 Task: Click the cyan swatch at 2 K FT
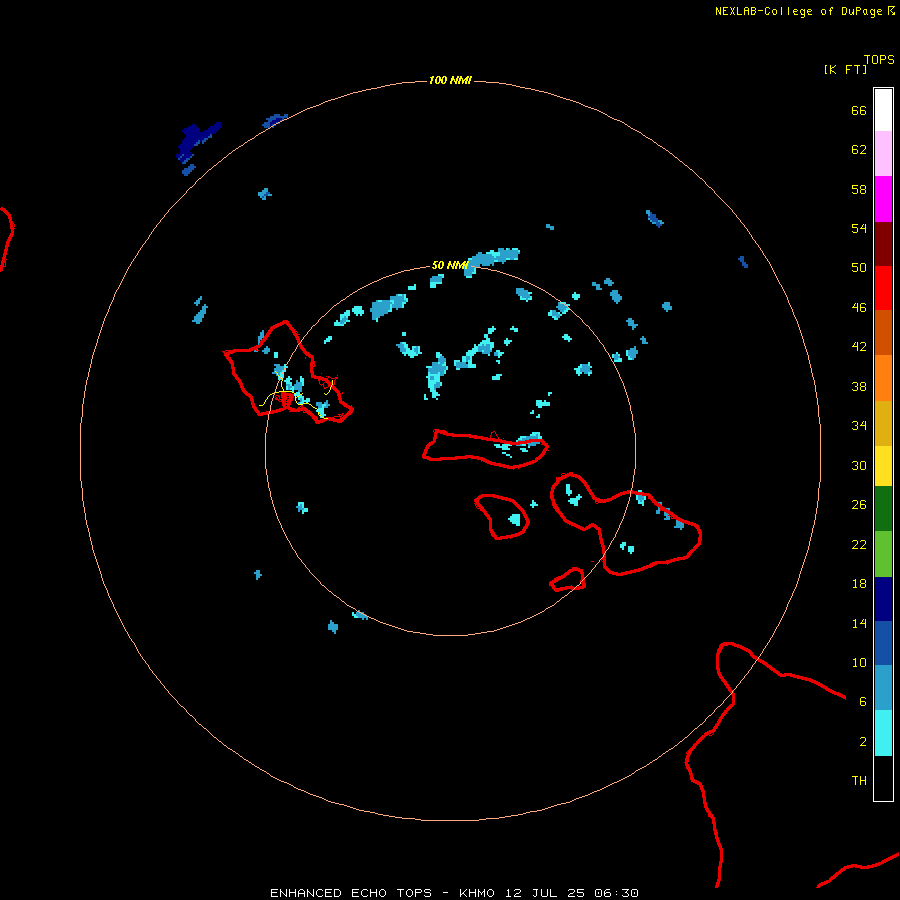pyautogui.click(x=883, y=733)
